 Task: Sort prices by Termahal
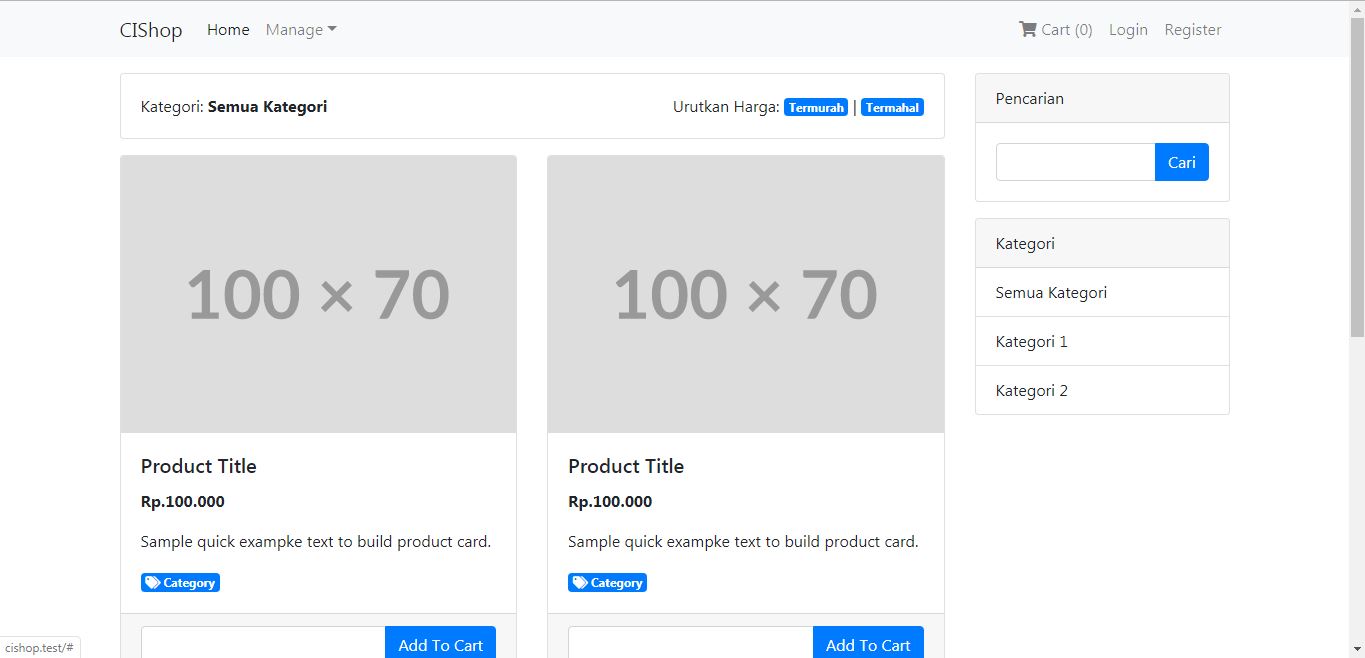point(892,108)
